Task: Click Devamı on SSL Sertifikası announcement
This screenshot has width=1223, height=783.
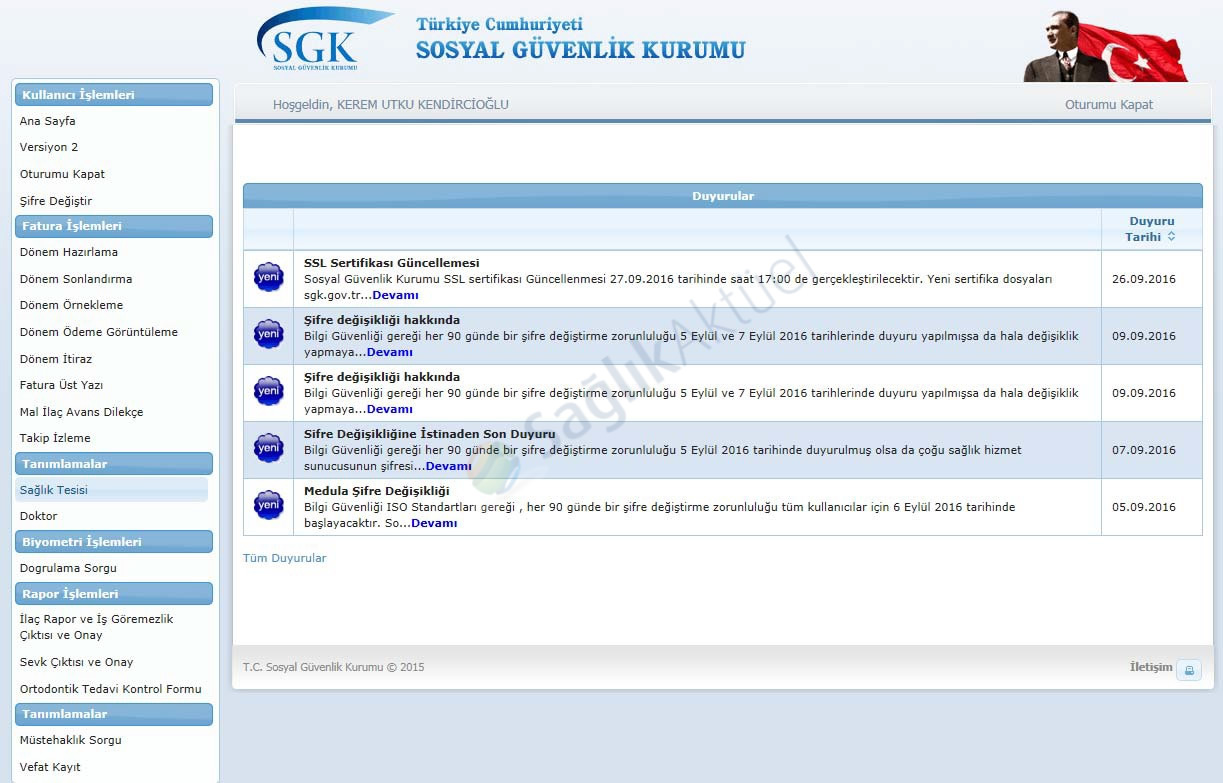Action: [x=395, y=295]
